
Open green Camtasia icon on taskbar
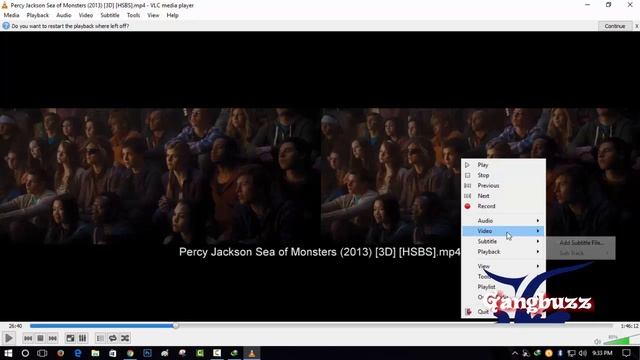pyautogui.click(x=200, y=353)
